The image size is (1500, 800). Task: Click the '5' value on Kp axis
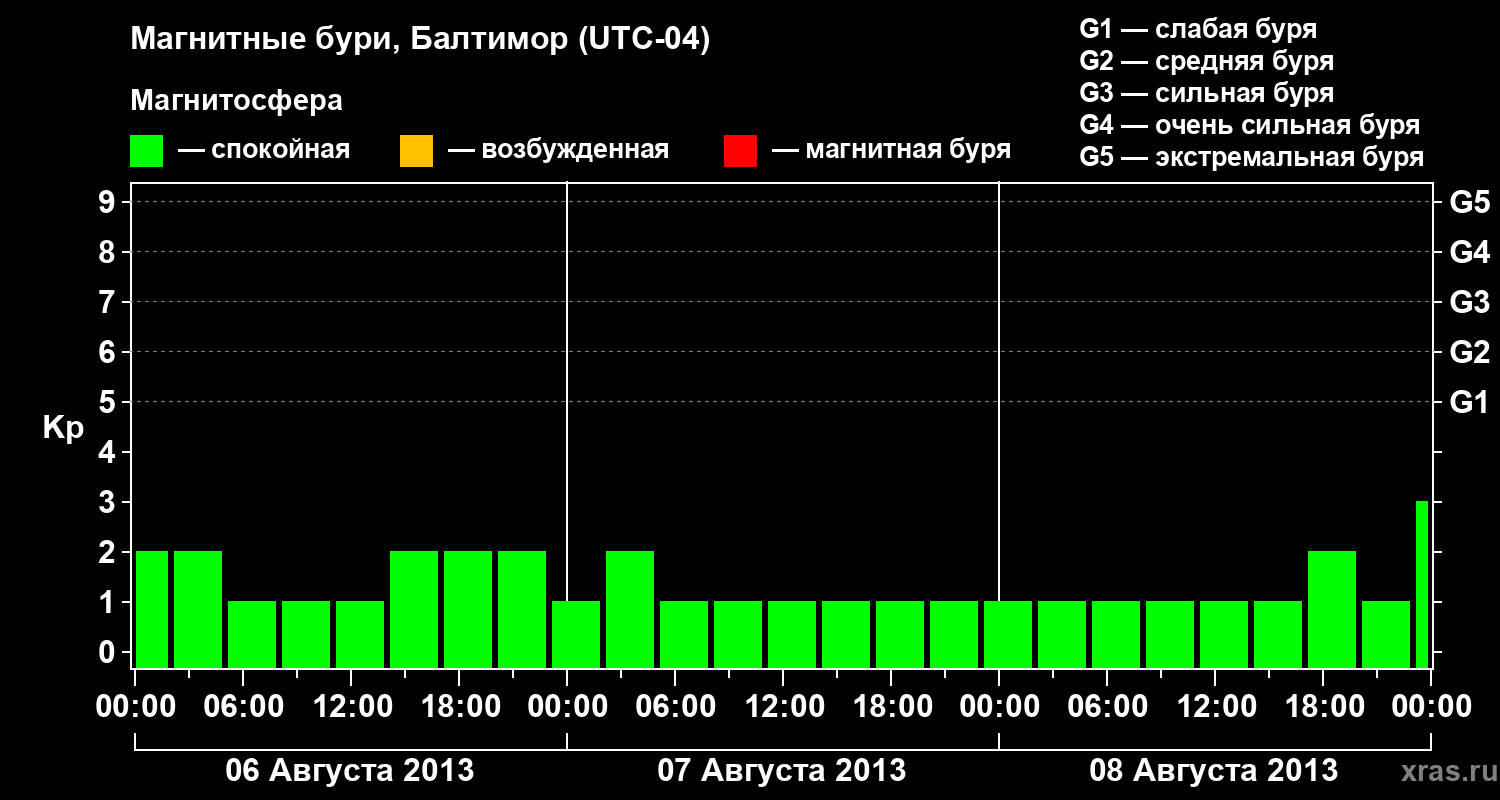(x=109, y=402)
